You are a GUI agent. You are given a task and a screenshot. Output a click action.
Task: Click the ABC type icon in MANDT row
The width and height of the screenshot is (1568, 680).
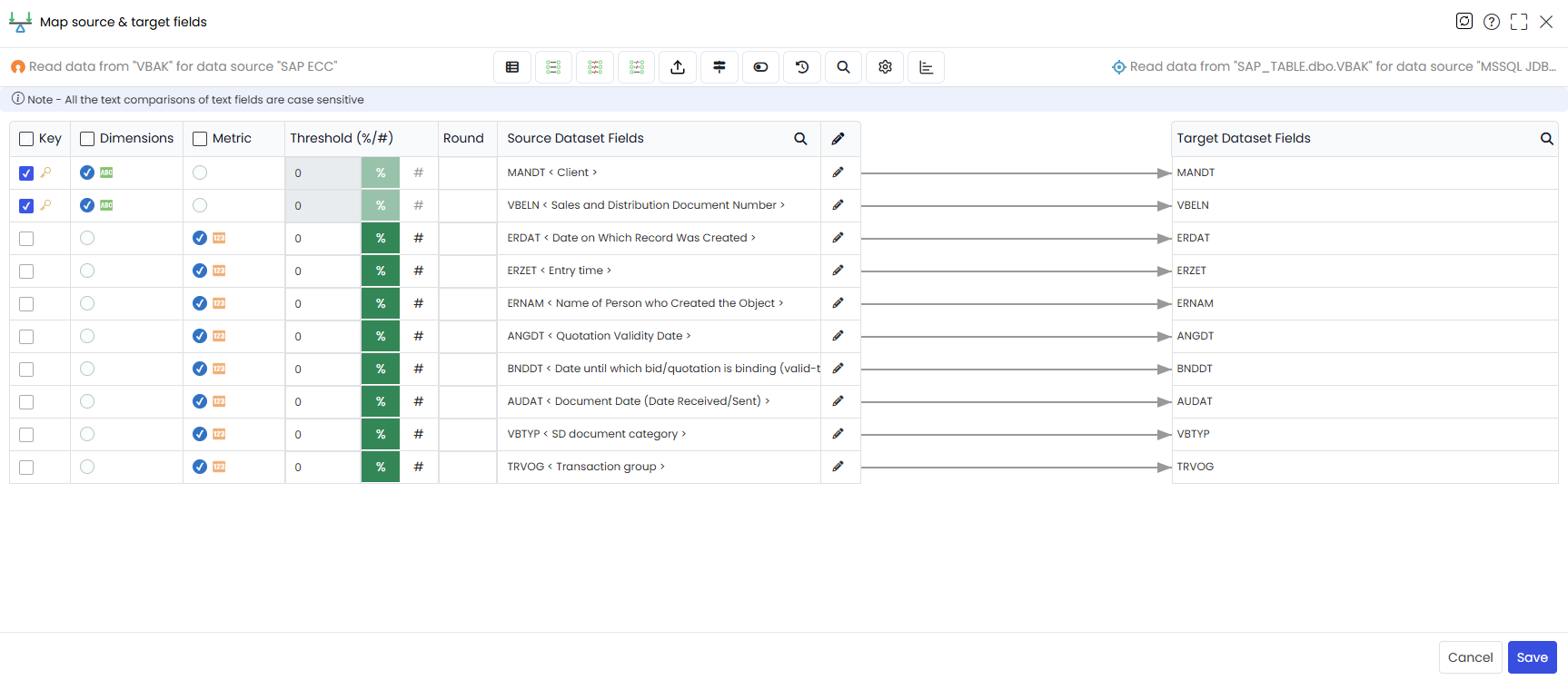[106, 172]
